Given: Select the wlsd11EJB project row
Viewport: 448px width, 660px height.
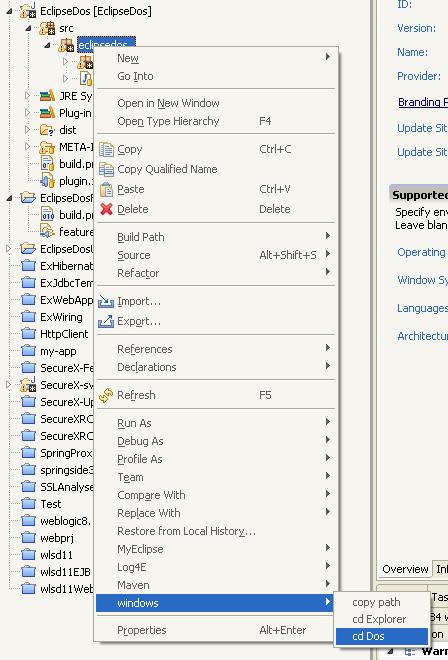Looking at the screenshot, I should pyautogui.click(x=56, y=572).
